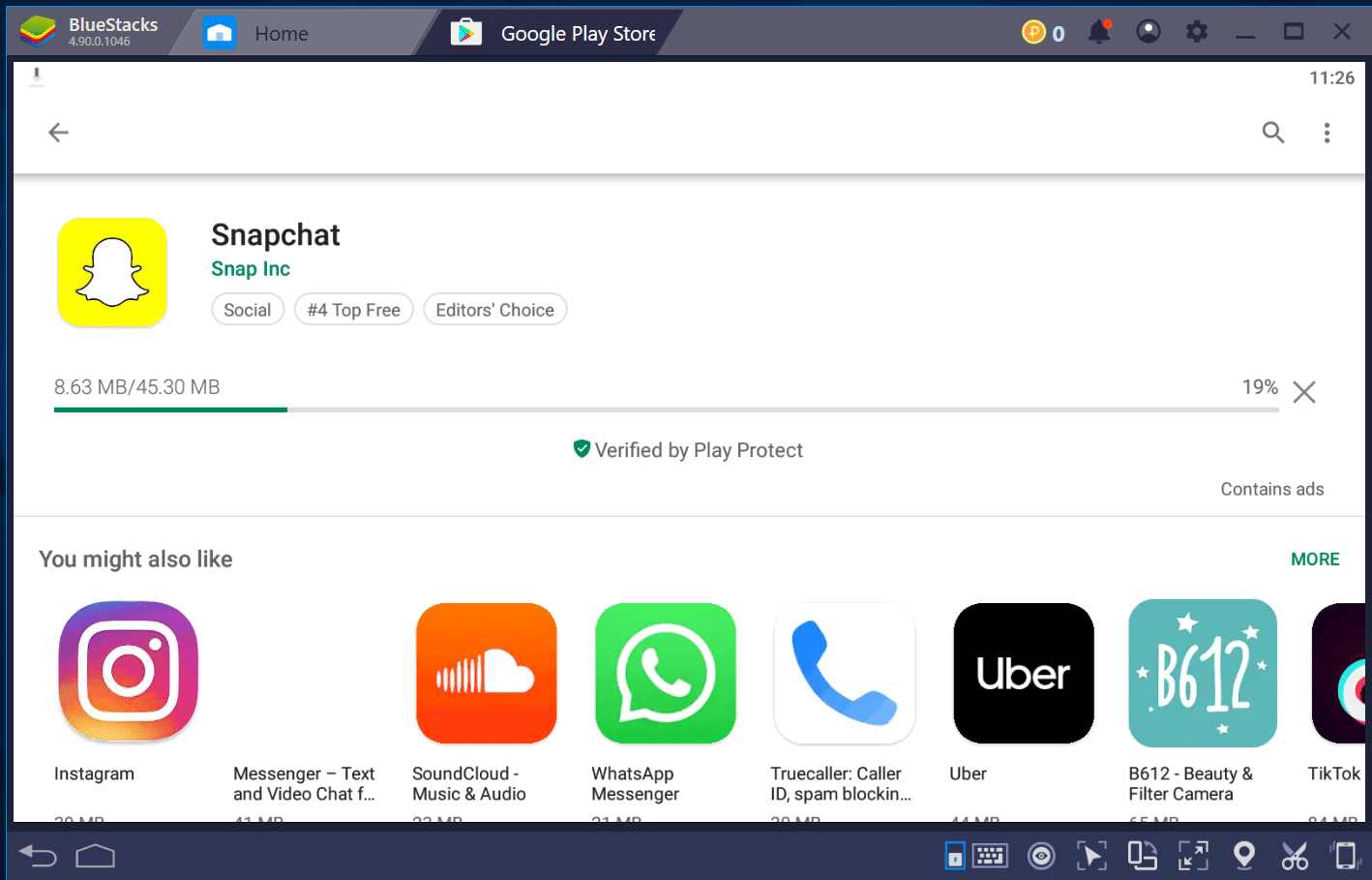
Task: Open the TikTok app icon
Action: tap(1338, 673)
